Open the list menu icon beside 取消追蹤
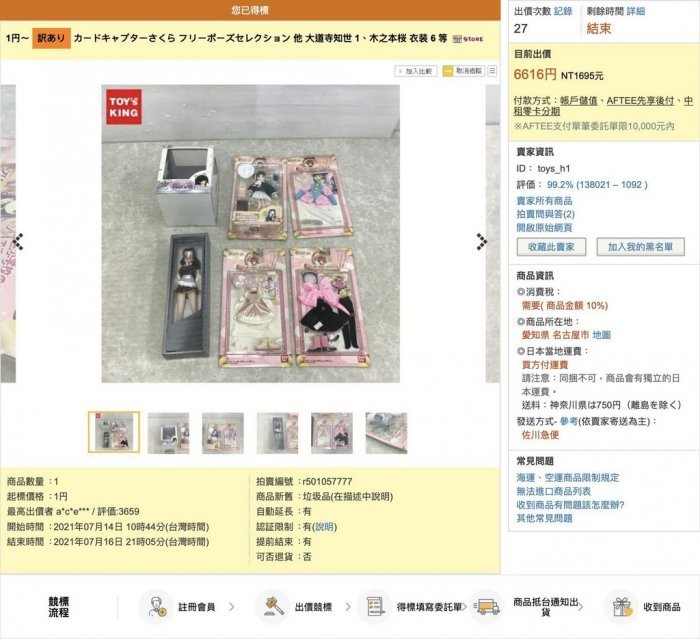The image size is (700, 639). click(x=492, y=71)
